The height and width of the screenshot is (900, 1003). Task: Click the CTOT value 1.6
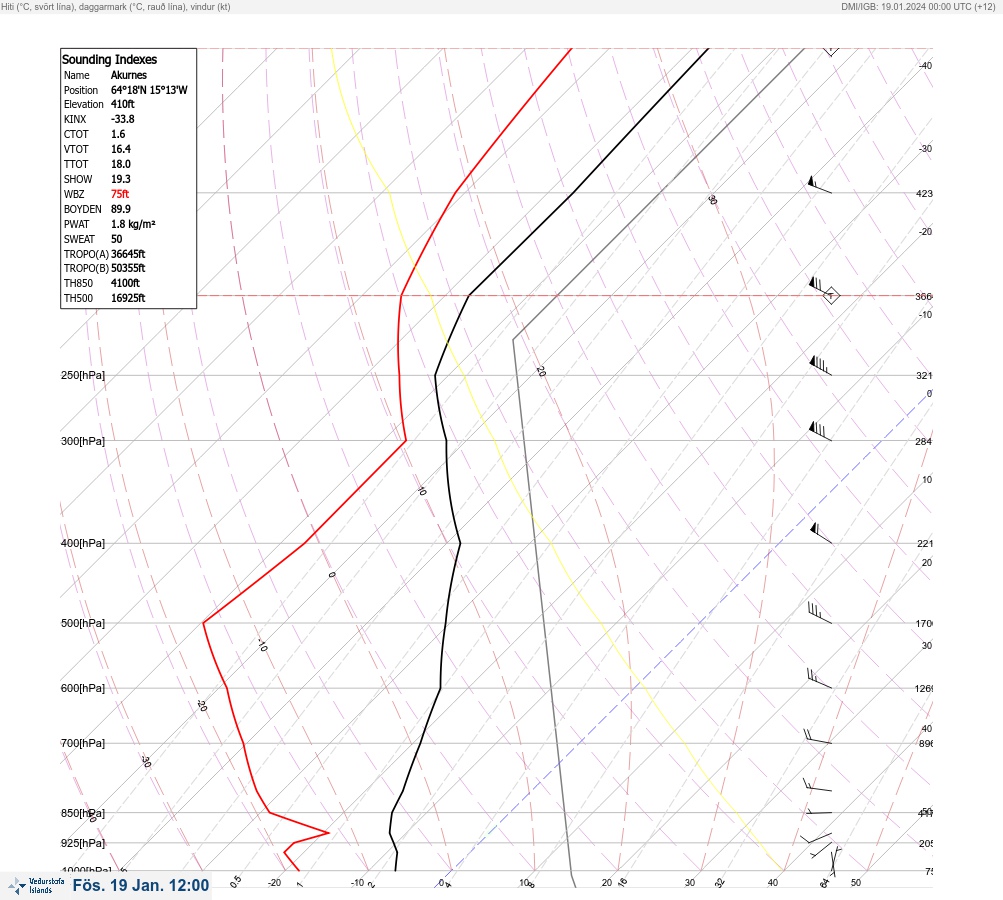tap(118, 134)
